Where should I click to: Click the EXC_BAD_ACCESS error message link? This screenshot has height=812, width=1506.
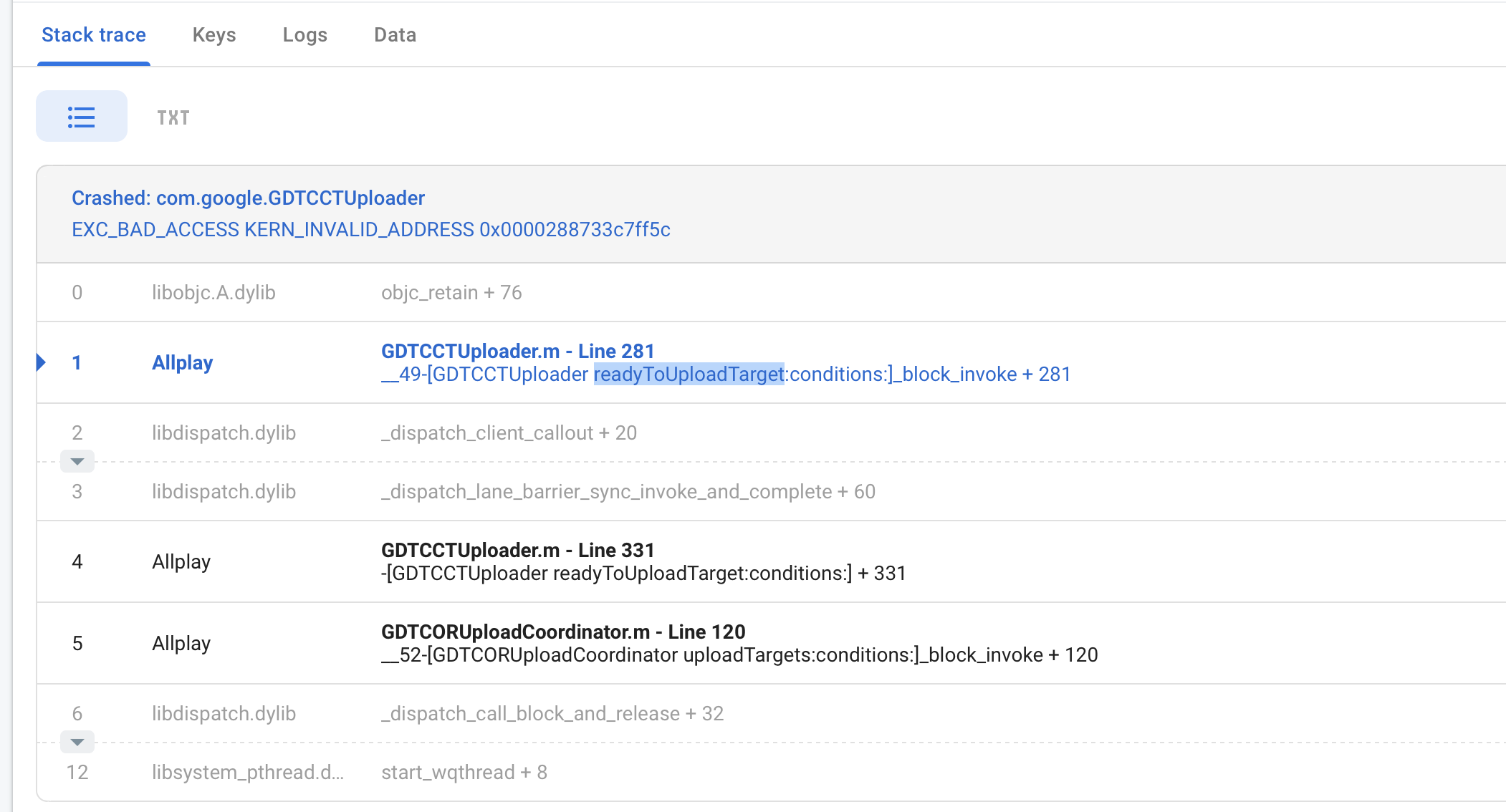(371, 230)
